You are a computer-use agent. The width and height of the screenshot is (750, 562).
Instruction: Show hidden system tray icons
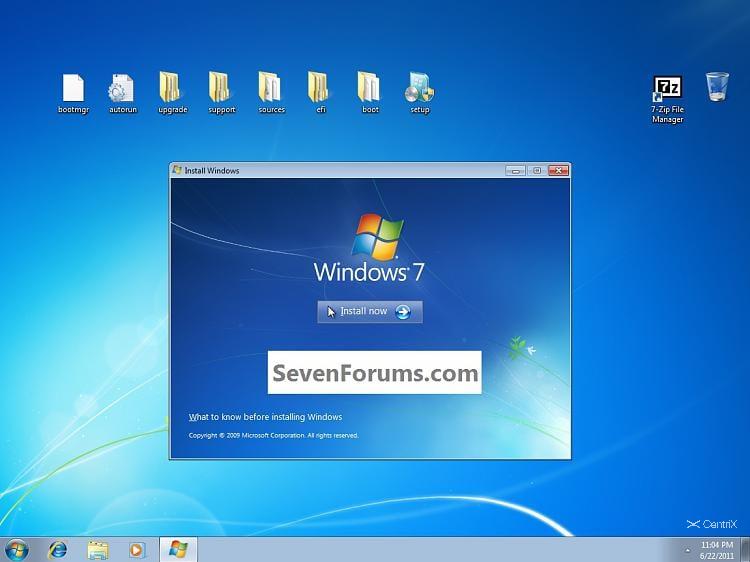687,550
